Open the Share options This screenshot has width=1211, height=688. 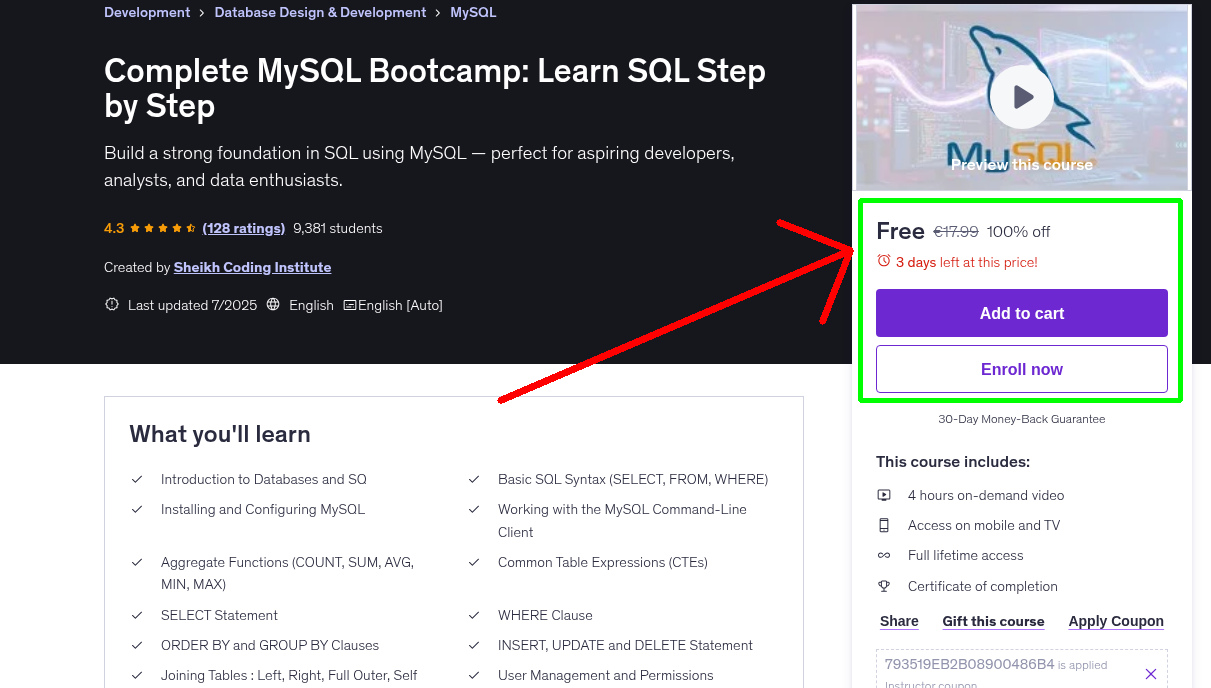click(898, 621)
